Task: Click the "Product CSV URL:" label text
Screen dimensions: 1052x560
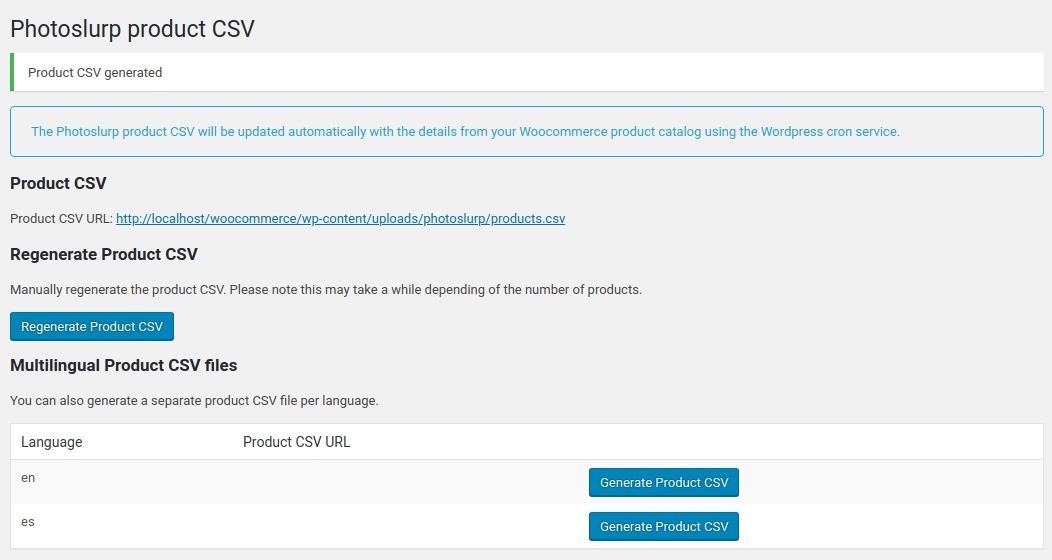Action: tap(61, 218)
